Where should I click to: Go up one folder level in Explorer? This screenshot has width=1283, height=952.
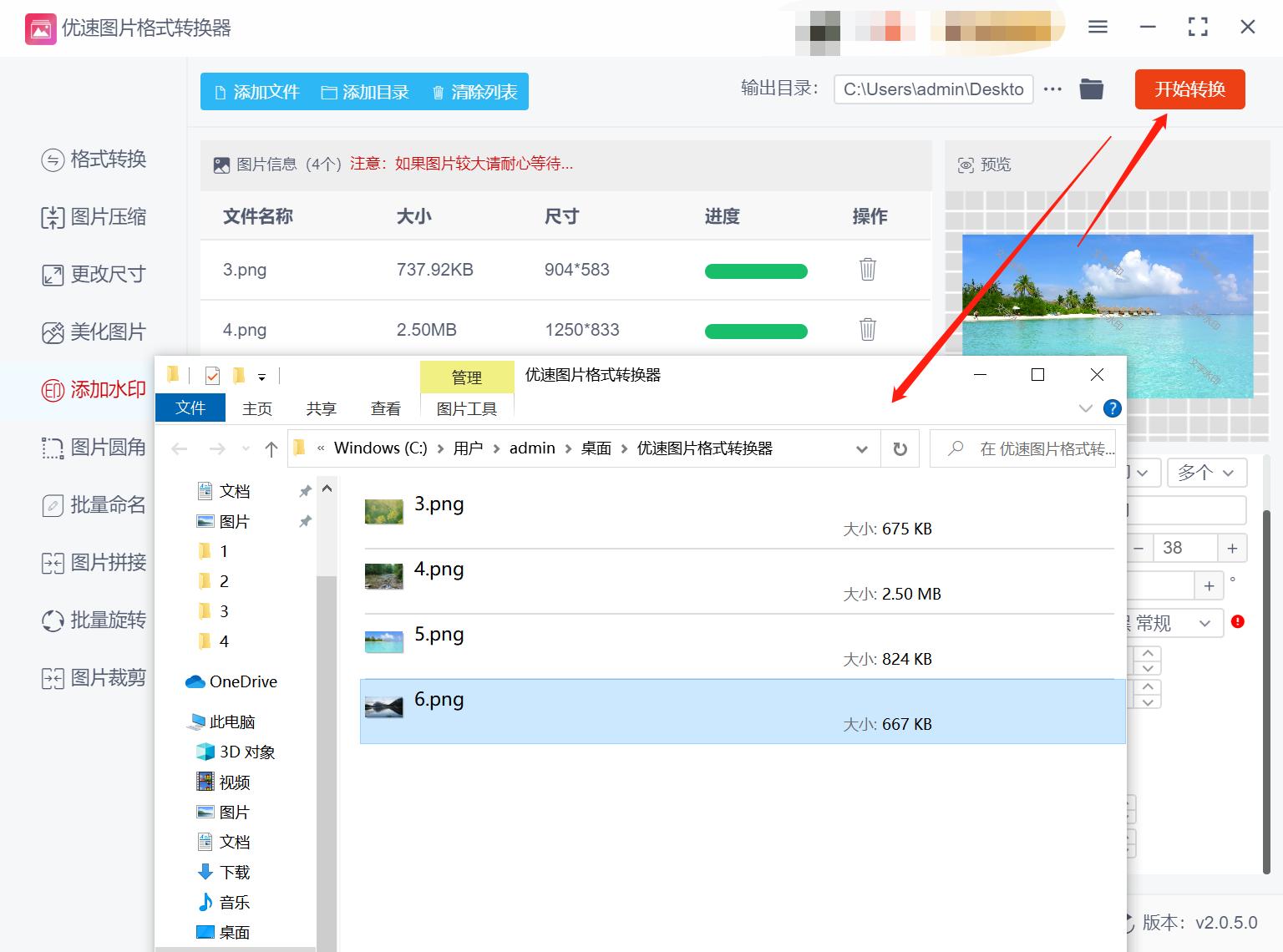[x=271, y=449]
